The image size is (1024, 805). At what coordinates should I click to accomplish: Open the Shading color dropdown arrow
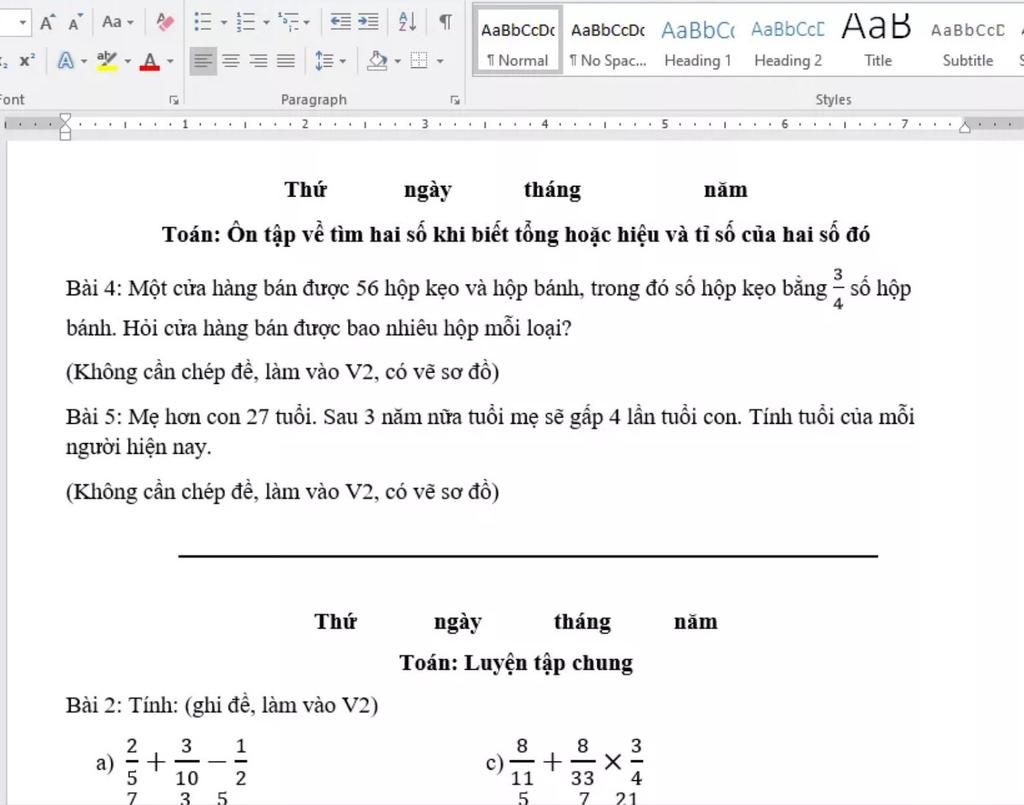pyautogui.click(x=398, y=61)
